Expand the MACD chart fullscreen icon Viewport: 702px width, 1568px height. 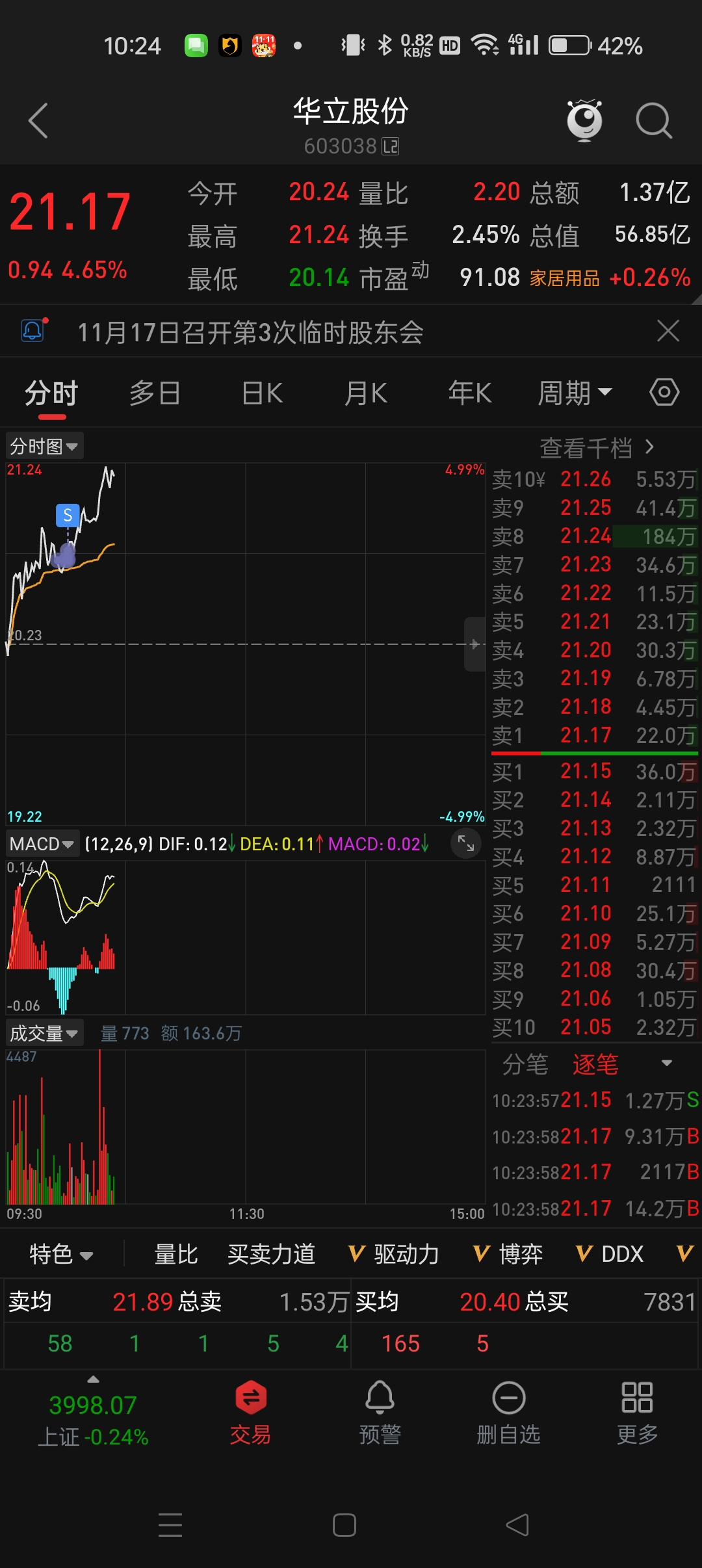click(466, 843)
